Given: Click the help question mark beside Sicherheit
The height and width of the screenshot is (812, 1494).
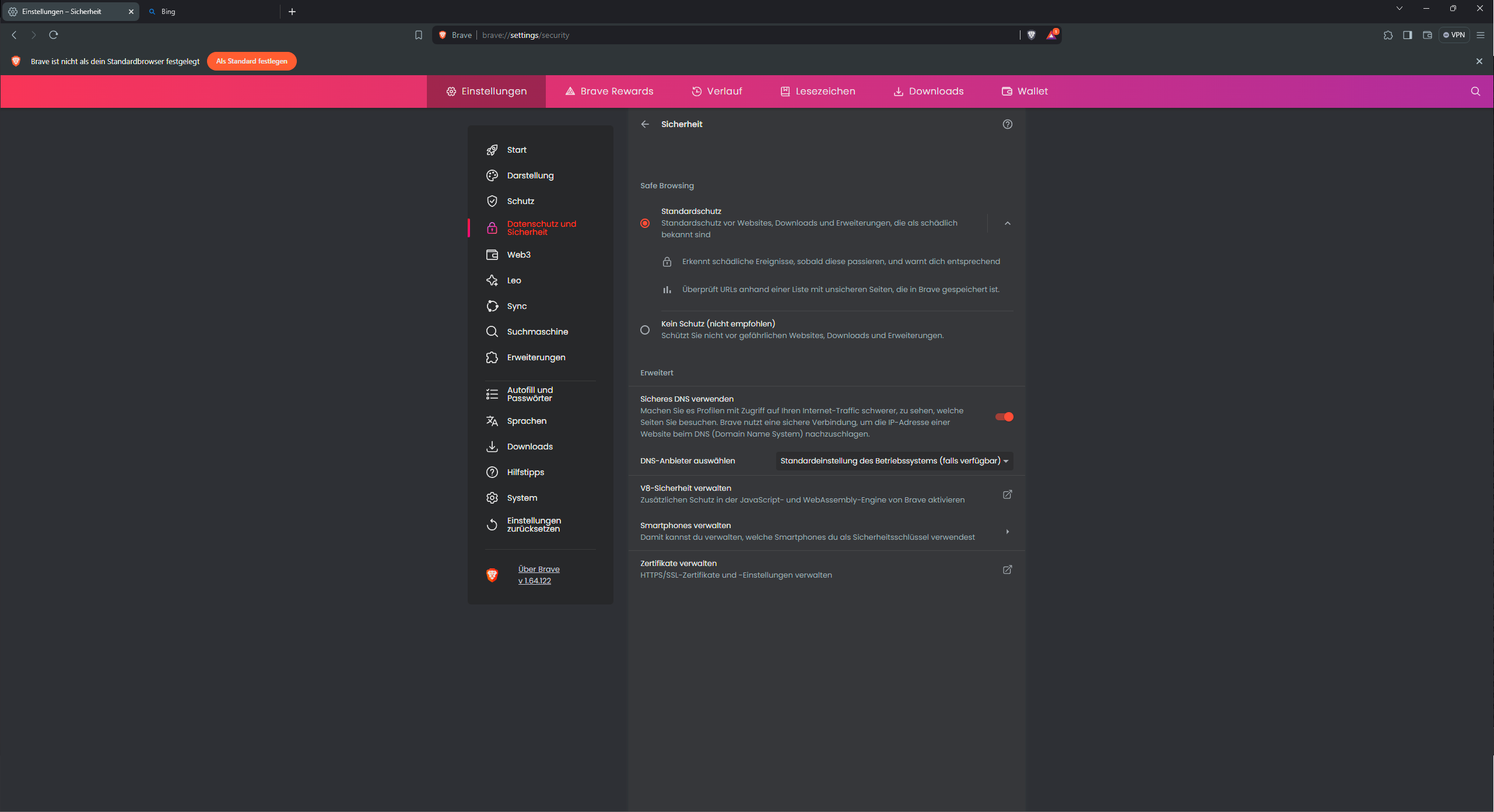Looking at the screenshot, I should click(1007, 124).
